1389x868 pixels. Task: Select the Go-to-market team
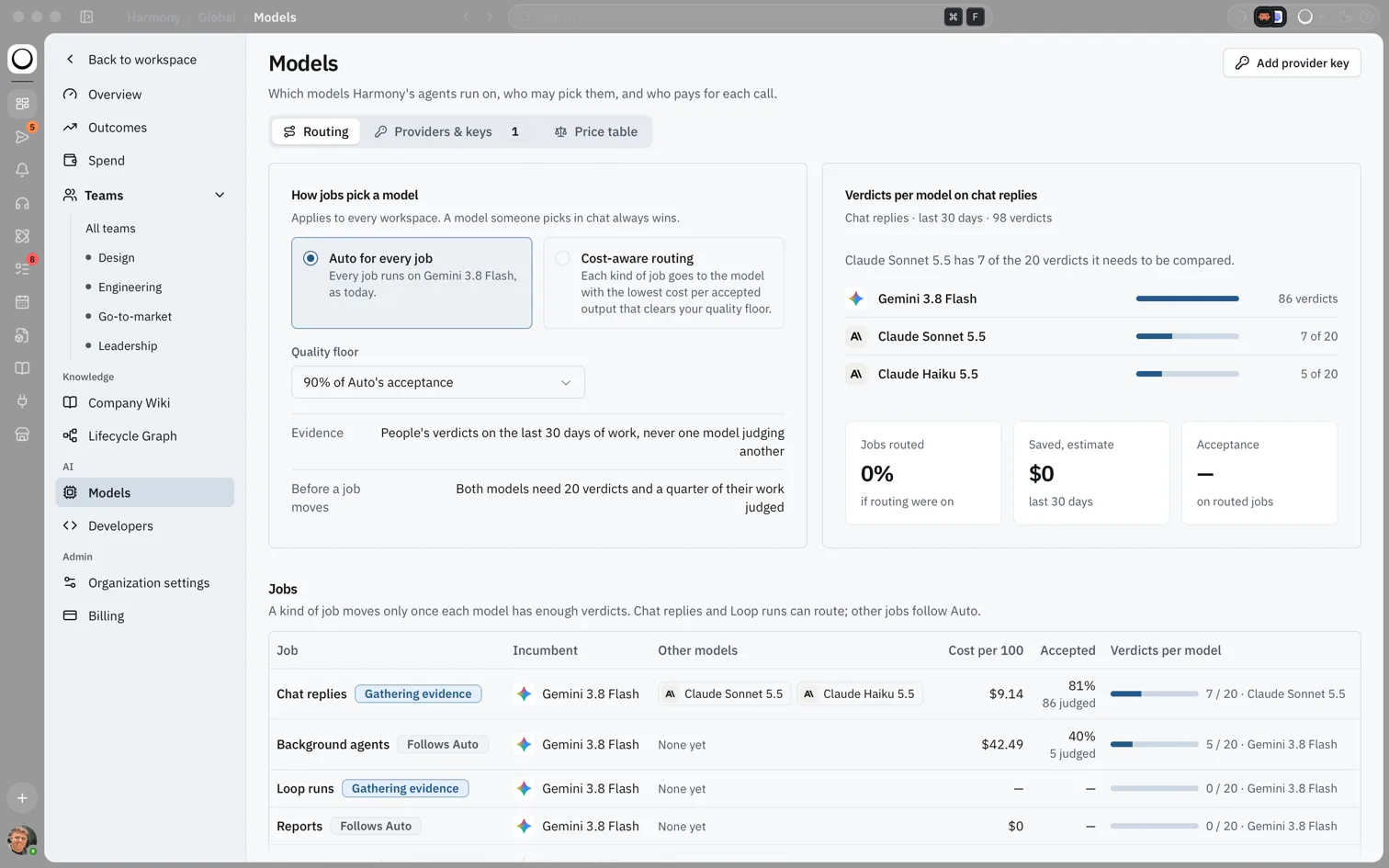tap(135, 317)
